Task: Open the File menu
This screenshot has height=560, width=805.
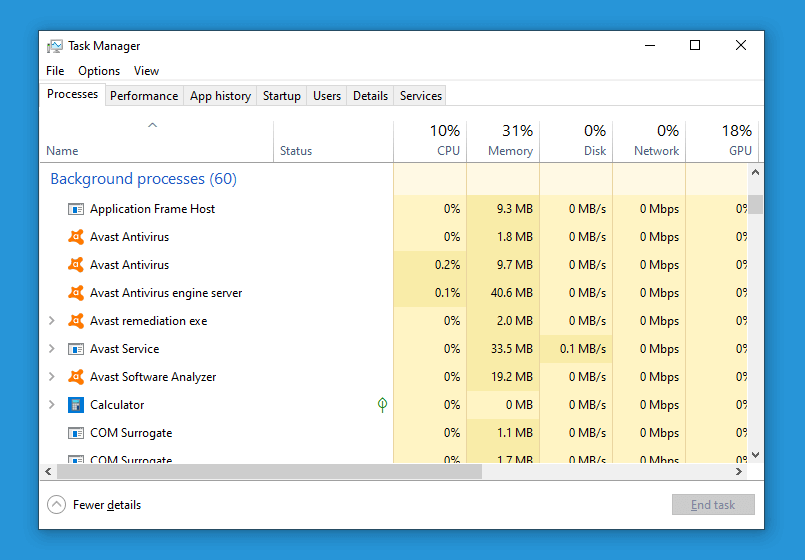Action: coord(55,71)
